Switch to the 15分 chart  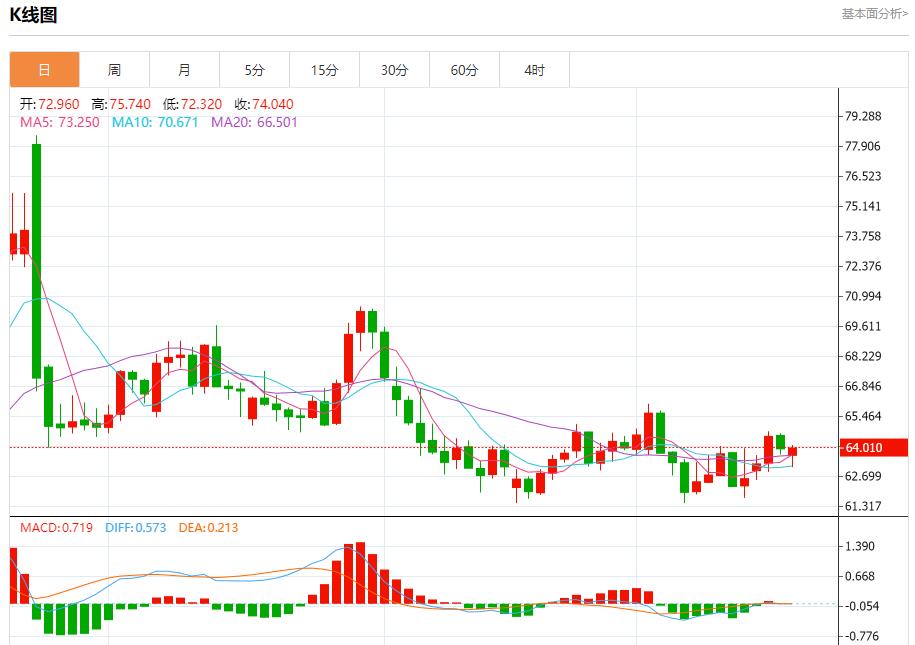(x=323, y=69)
